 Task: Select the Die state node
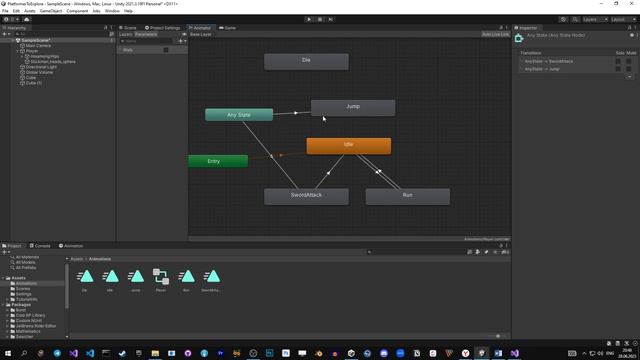(x=306, y=62)
